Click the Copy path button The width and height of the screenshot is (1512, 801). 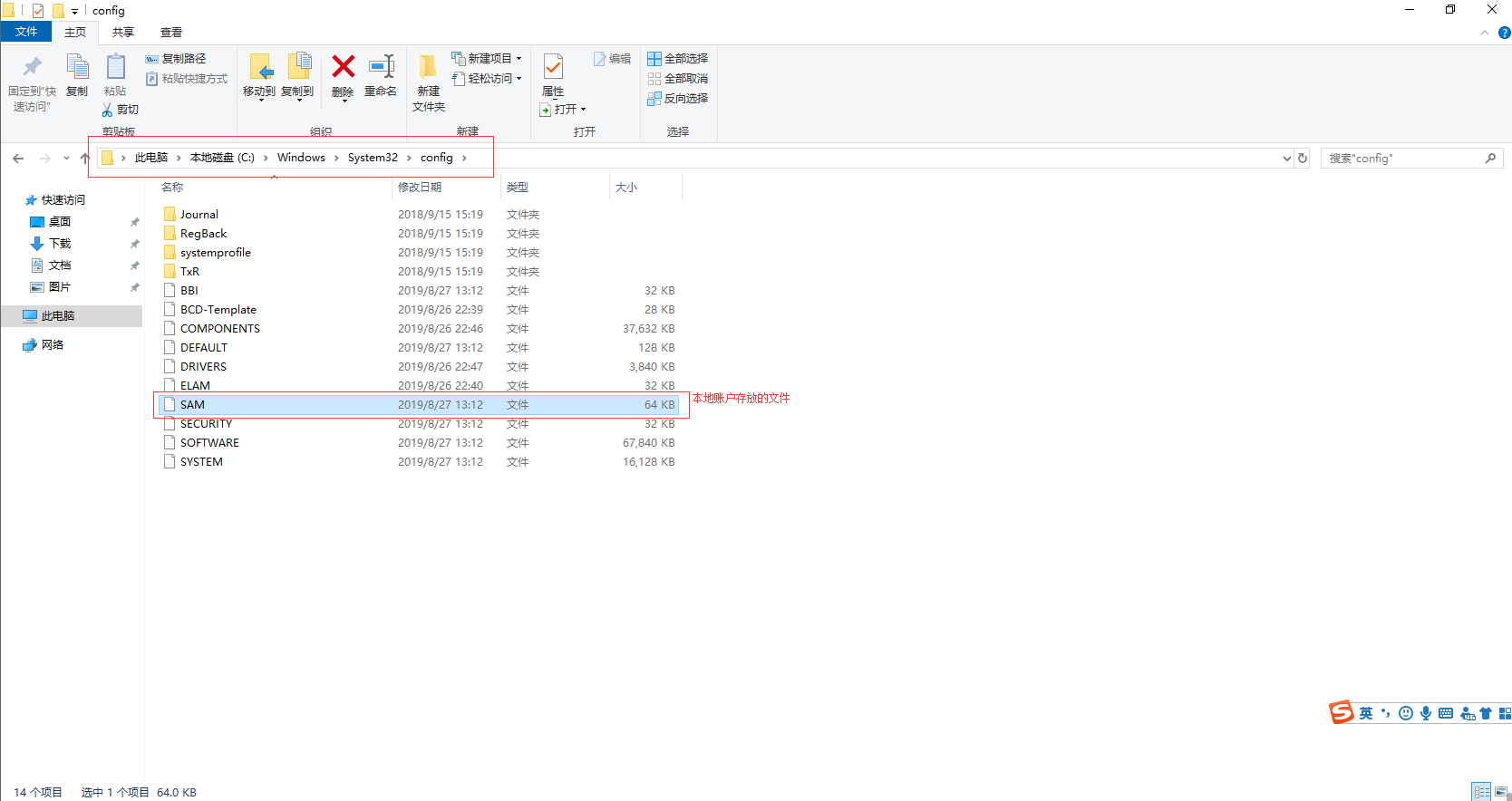(176, 58)
